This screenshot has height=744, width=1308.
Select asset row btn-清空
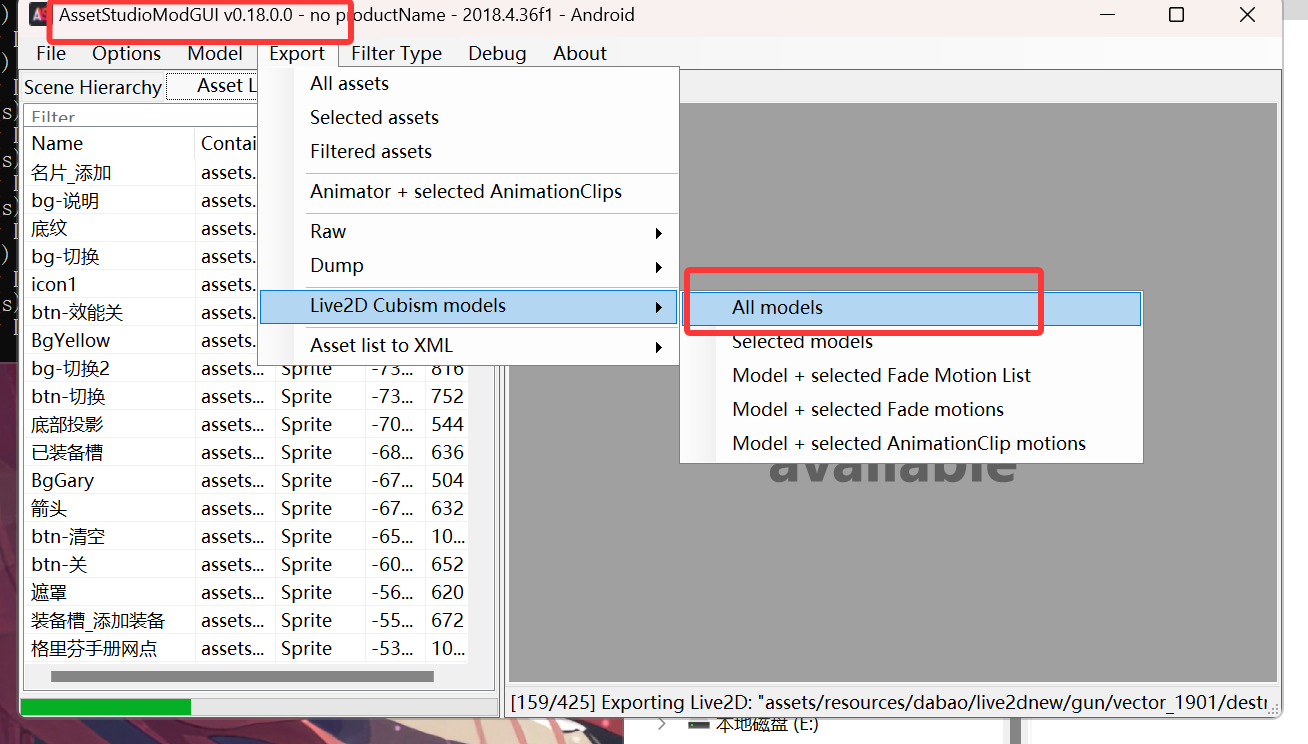246,537
